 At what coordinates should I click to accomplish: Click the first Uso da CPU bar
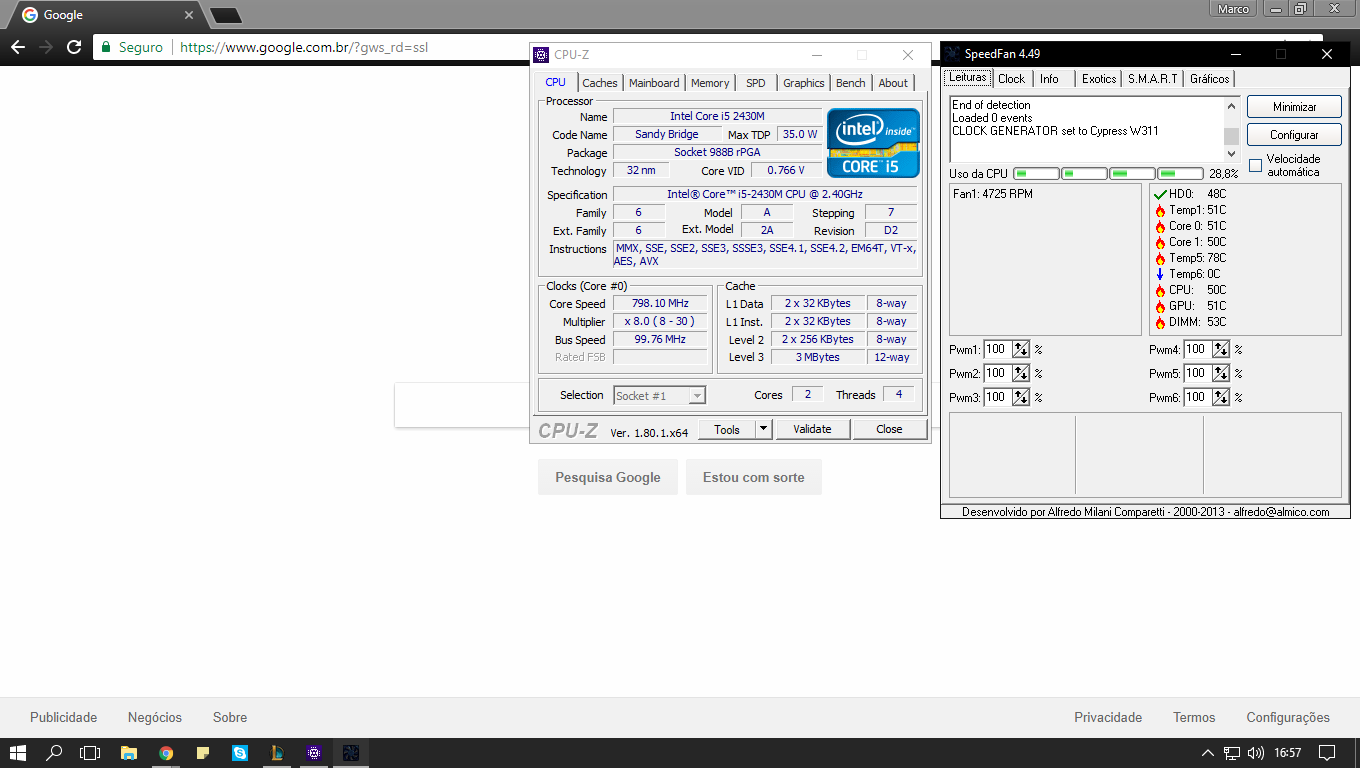coord(1036,174)
